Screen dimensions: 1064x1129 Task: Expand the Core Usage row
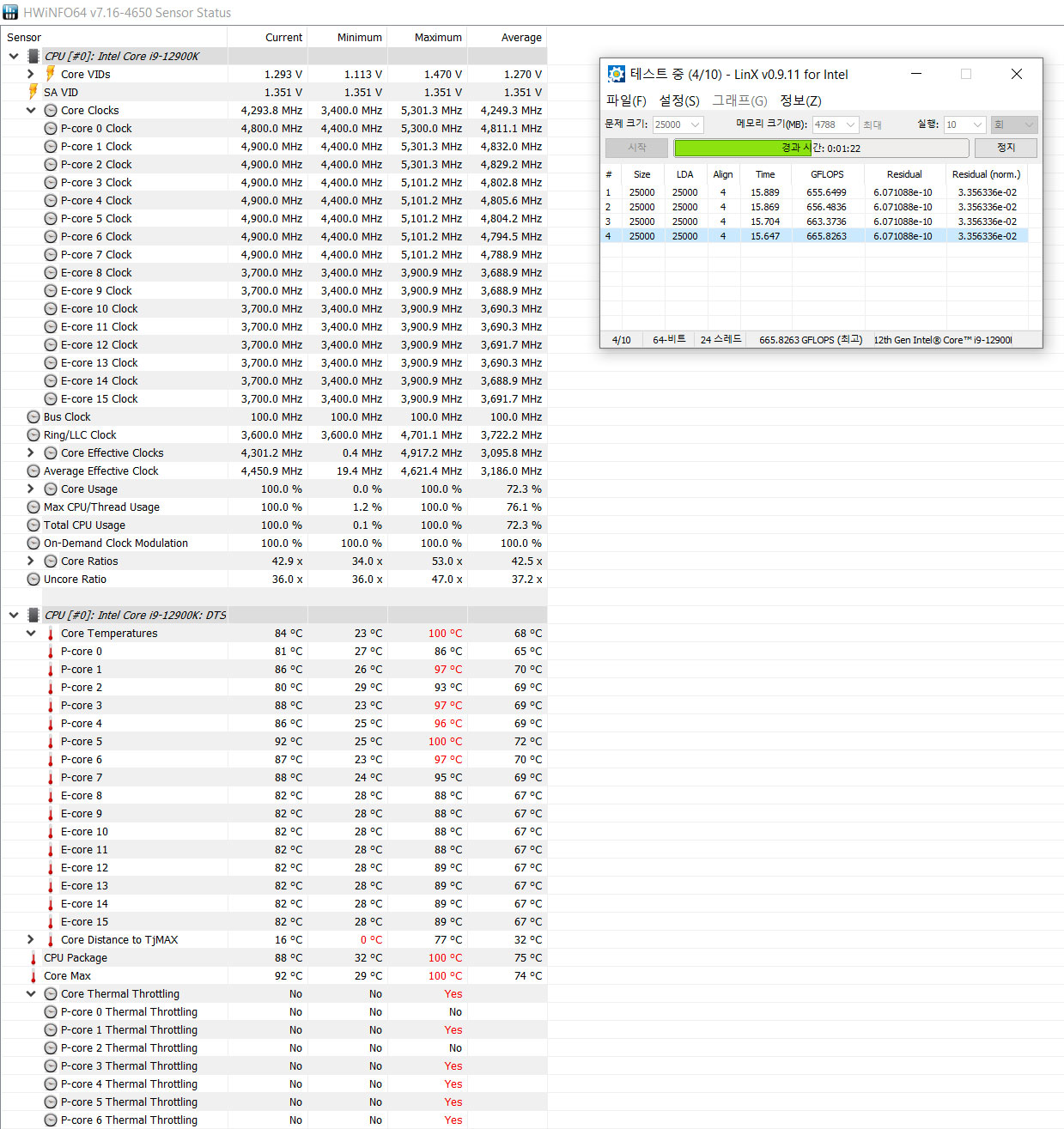click(x=31, y=489)
